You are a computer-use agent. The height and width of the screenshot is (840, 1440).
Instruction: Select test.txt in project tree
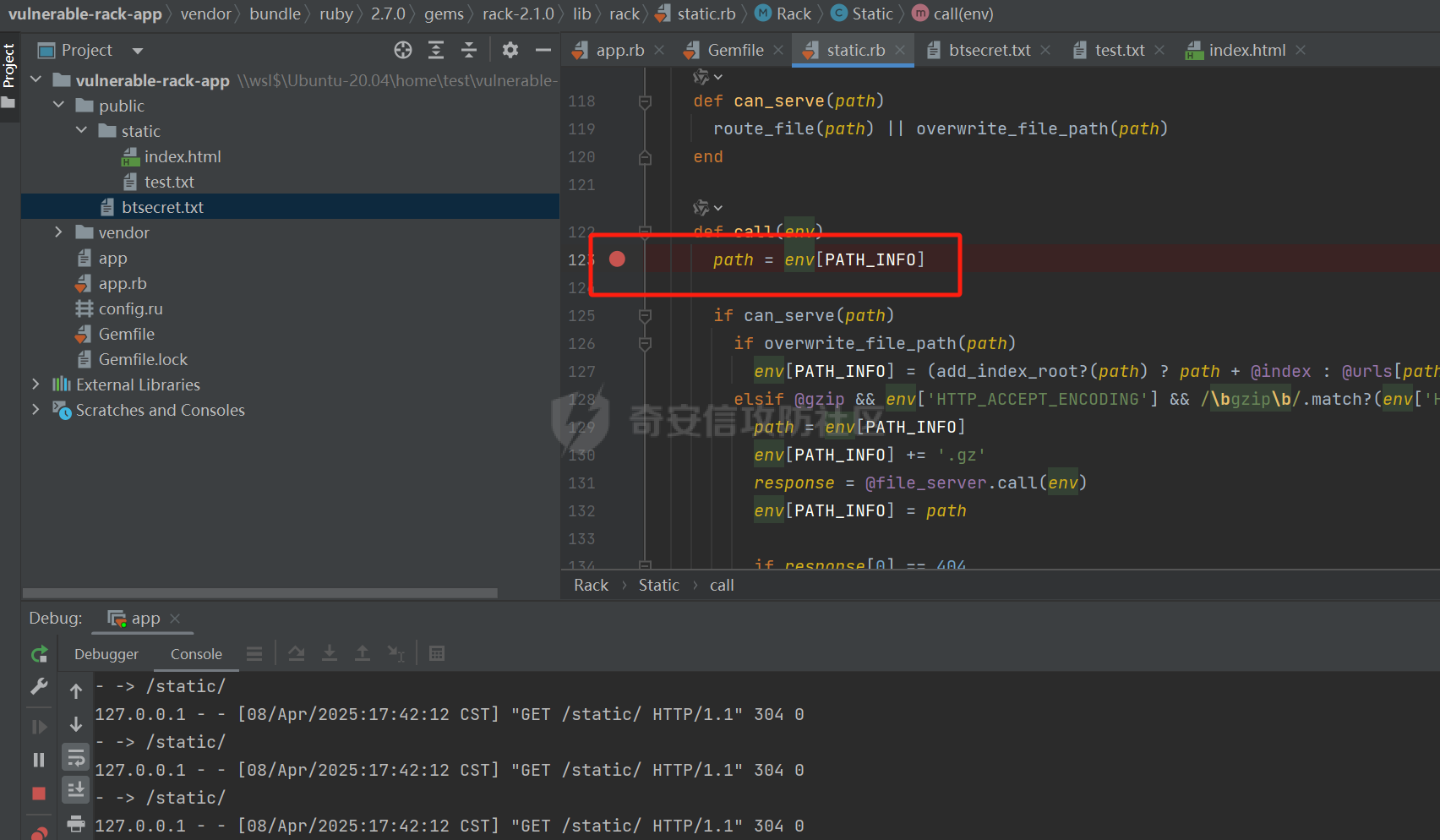coord(169,182)
